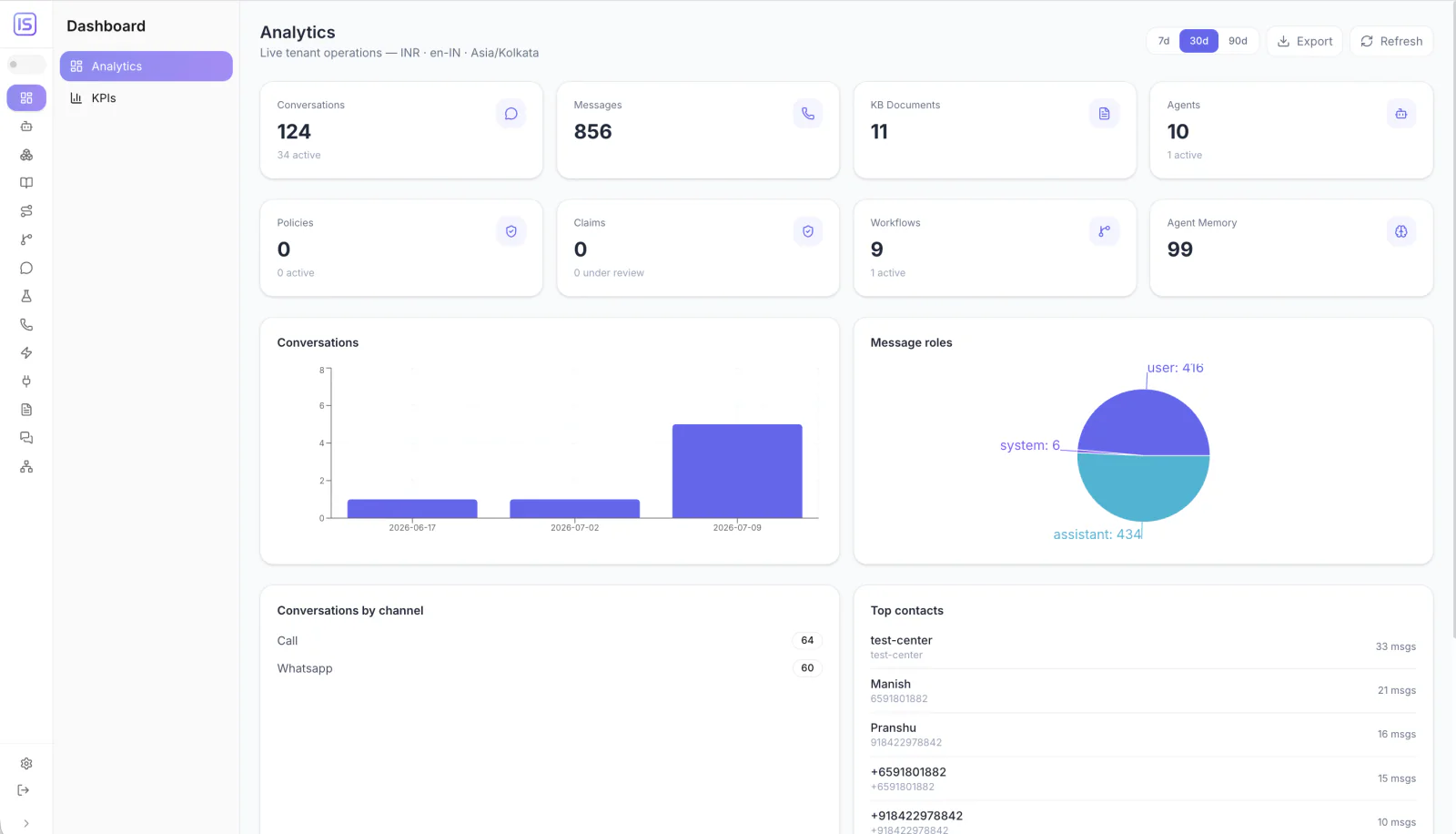
Task: Click the '21 msgs' count
Action: [x=1397, y=690]
